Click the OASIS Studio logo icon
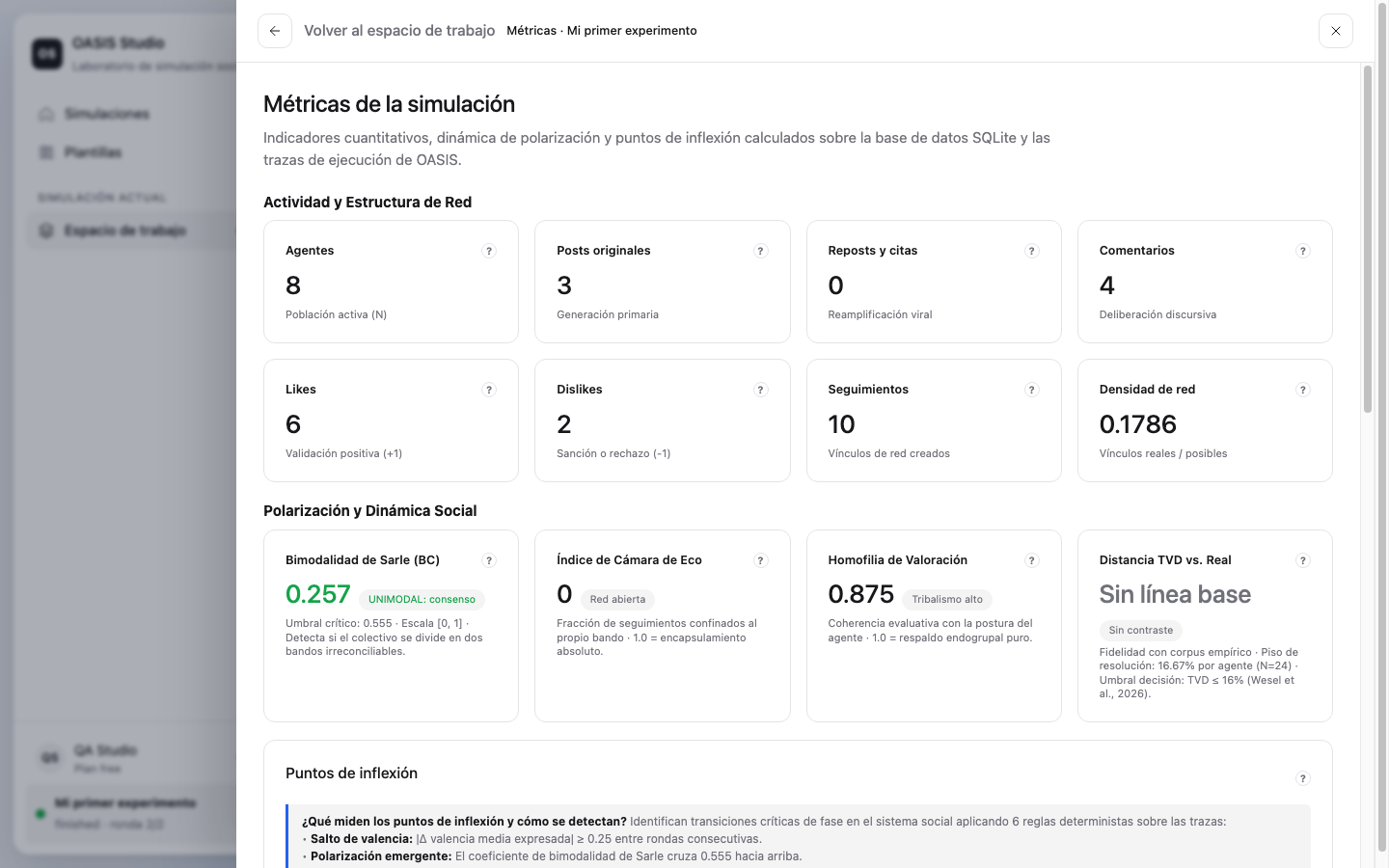1389x868 pixels. pos(47,53)
